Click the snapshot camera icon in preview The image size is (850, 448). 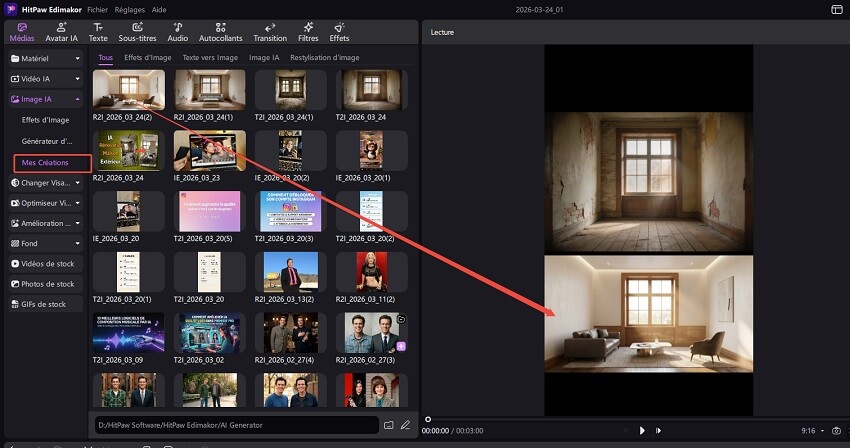click(x=836, y=430)
